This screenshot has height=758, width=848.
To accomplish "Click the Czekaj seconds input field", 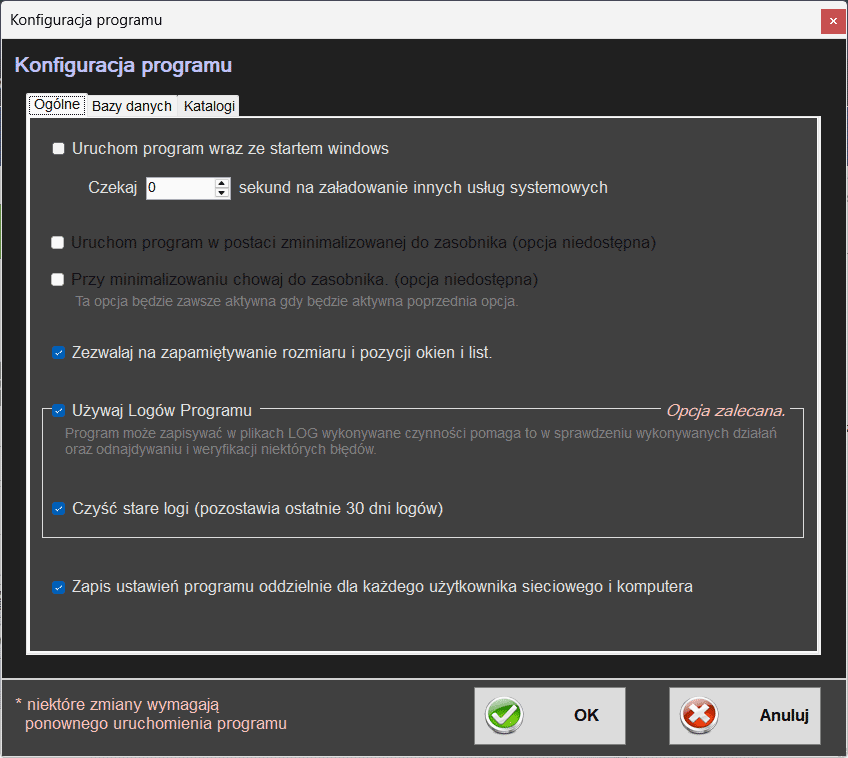I will 179,187.
